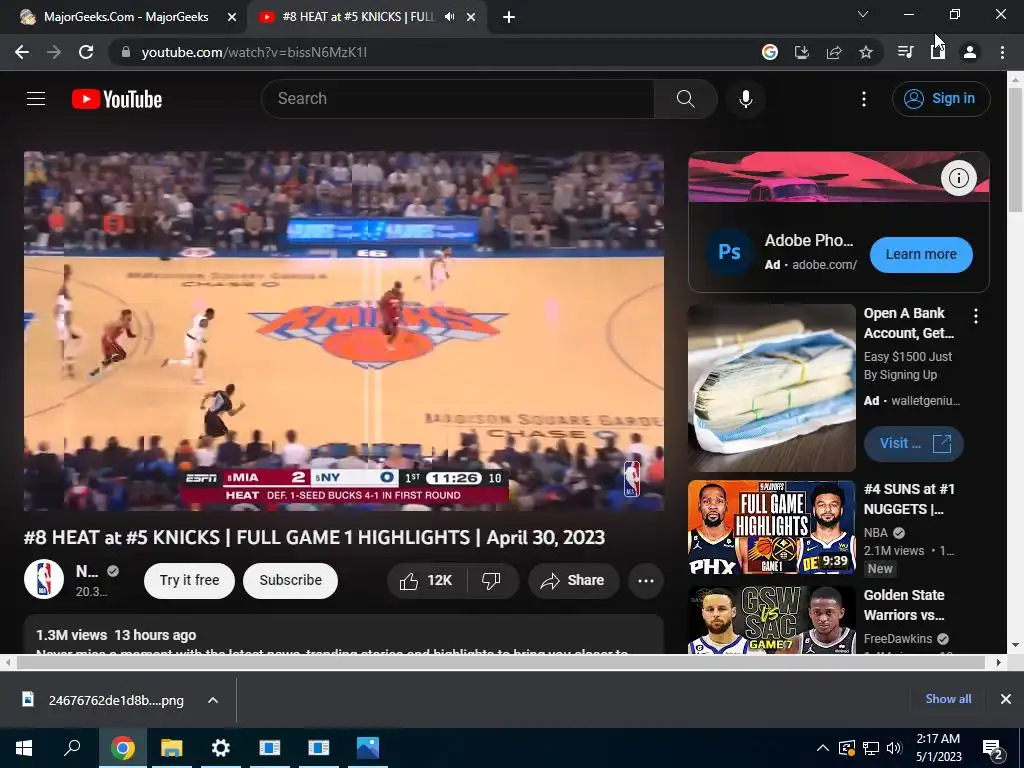This screenshot has width=1024, height=768.
Task: Expand downloaded png file options chevron
Action: point(212,700)
